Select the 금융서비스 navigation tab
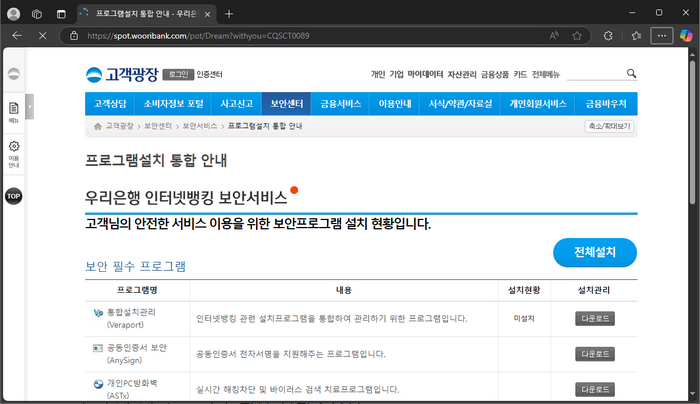Viewport: 700px width, 404px height. pyautogui.click(x=342, y=103)
